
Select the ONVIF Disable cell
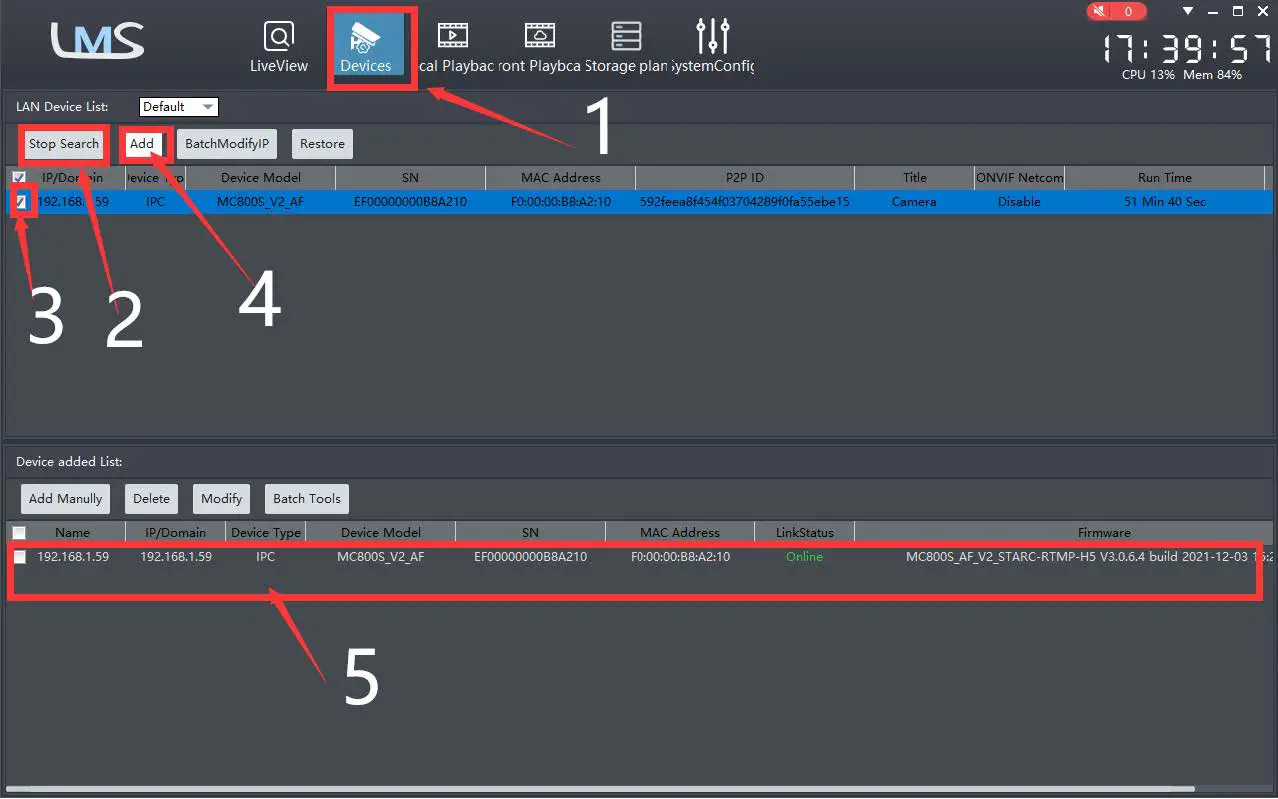pyautogui.click(x=1019, y=202)
